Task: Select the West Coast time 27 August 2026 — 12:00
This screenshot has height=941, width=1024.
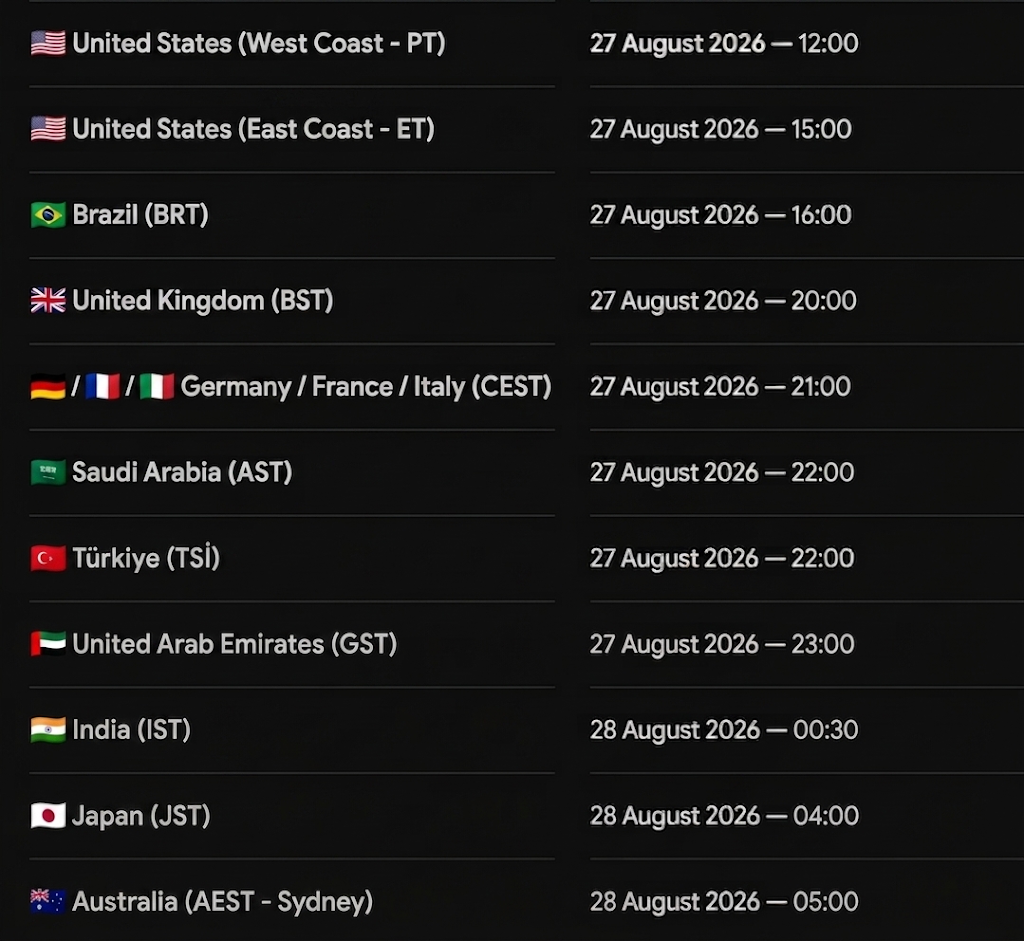Action: (724, 44)
